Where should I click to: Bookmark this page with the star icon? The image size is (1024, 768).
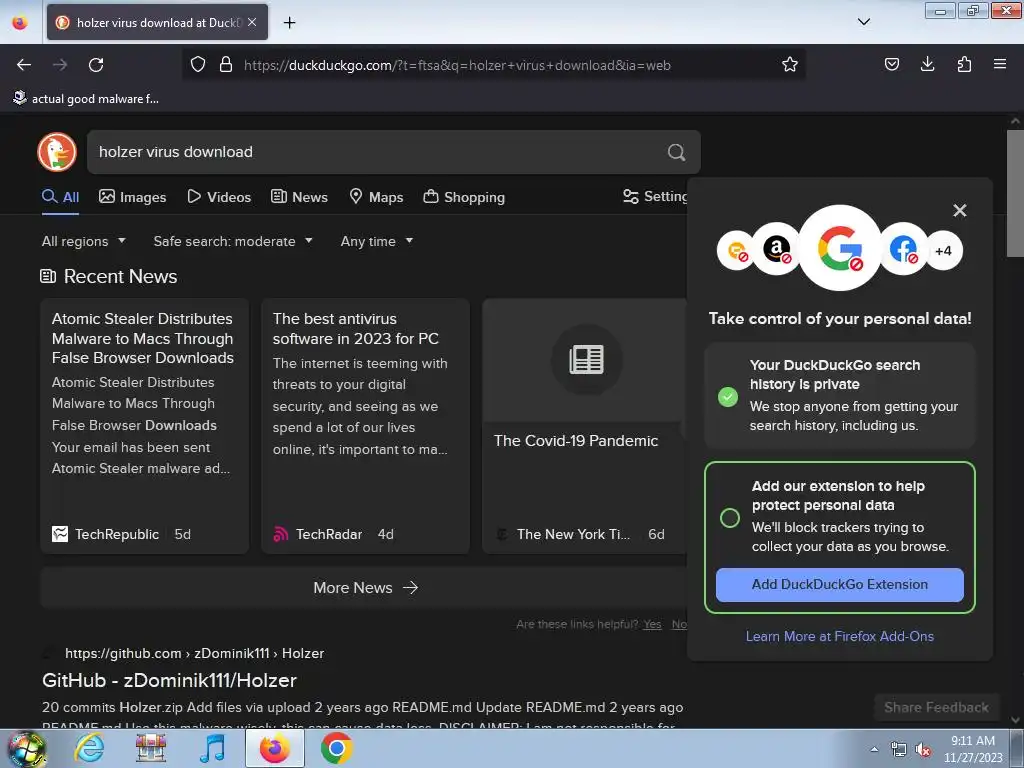pos(790,65)
